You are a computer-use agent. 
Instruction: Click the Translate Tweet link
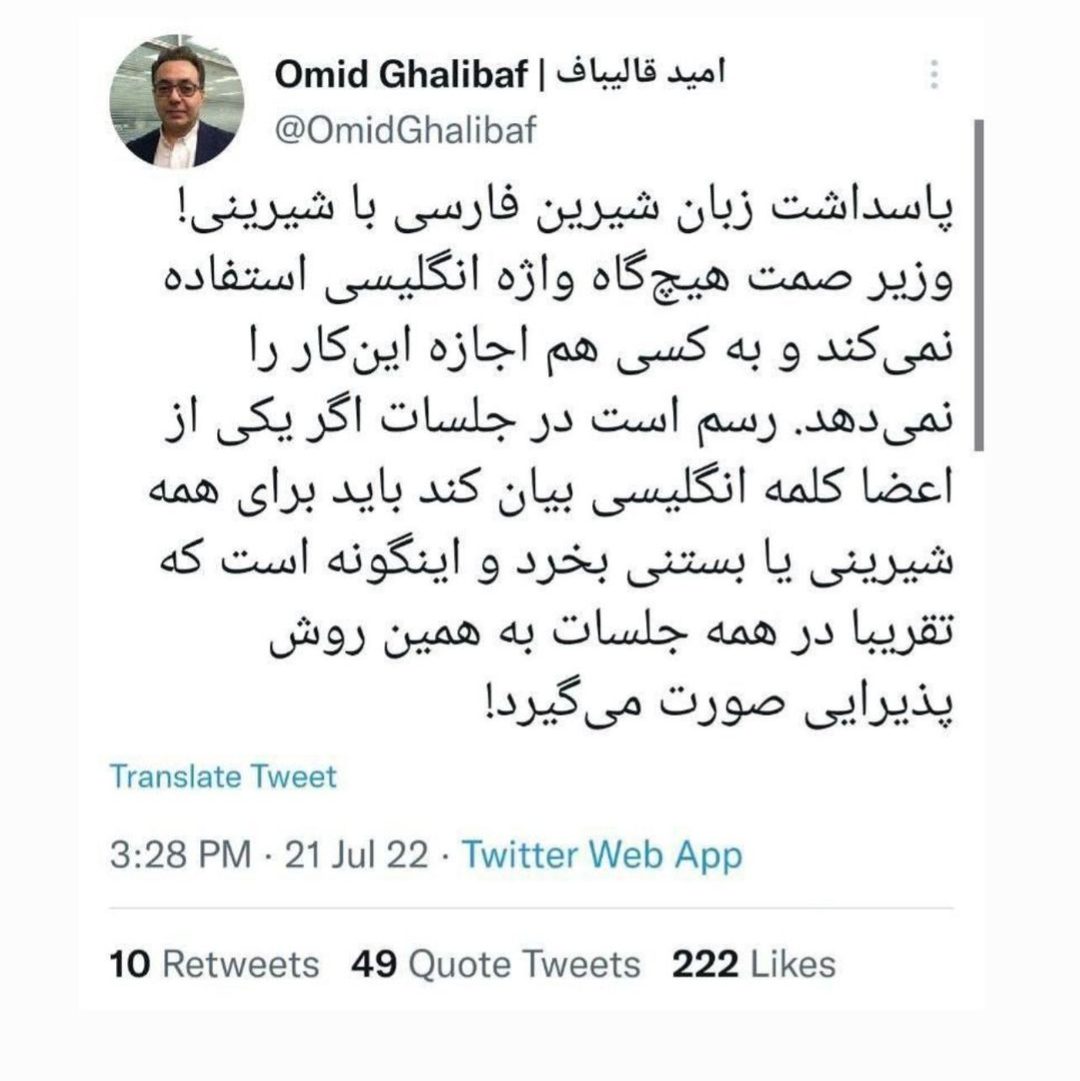223,776
